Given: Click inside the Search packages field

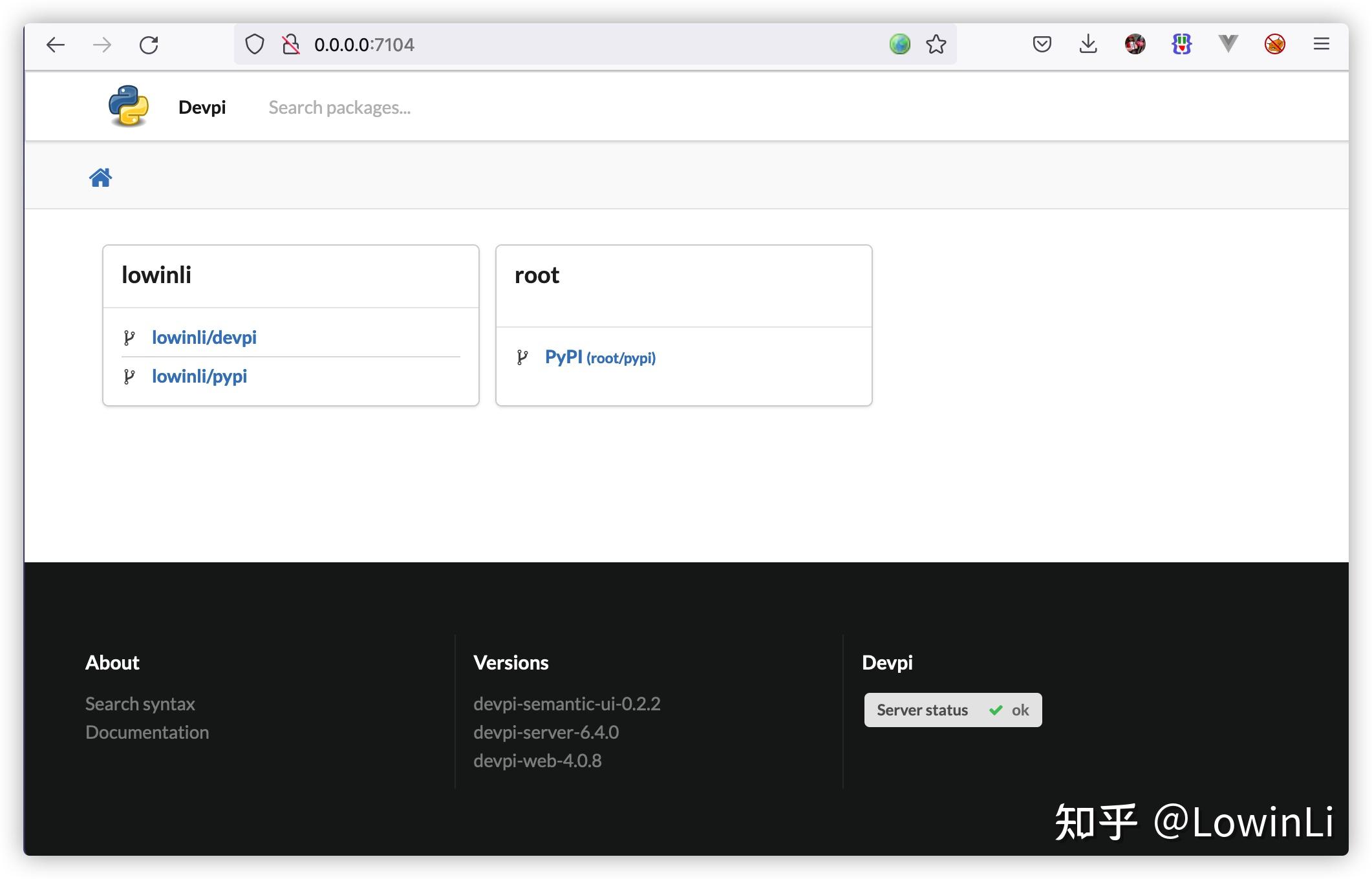Looking at the screenshot, I should [339, 107].
